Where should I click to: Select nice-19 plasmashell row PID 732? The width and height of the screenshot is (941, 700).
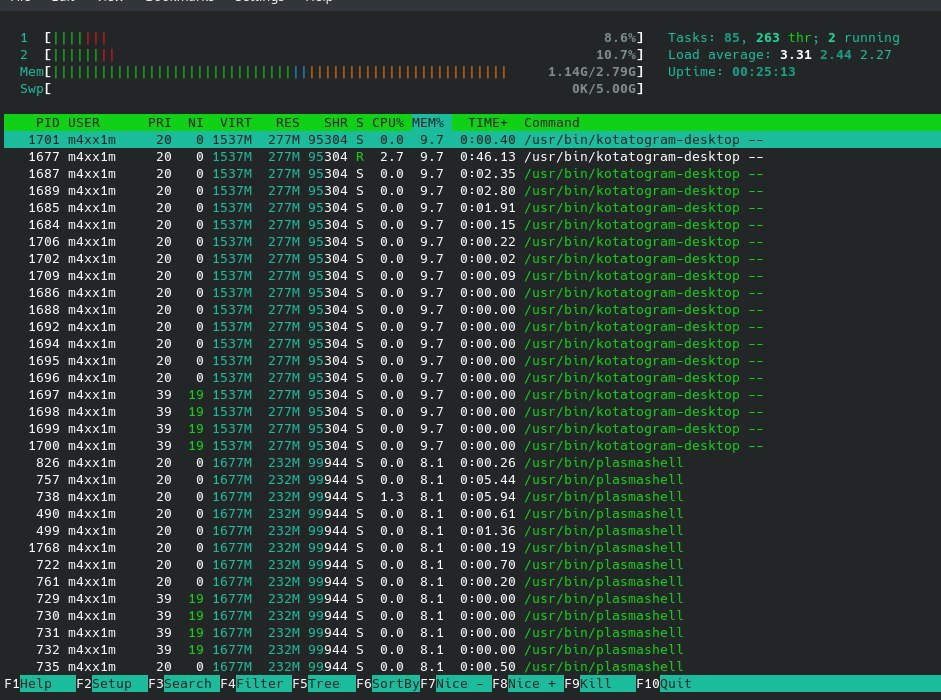point(472,650)
